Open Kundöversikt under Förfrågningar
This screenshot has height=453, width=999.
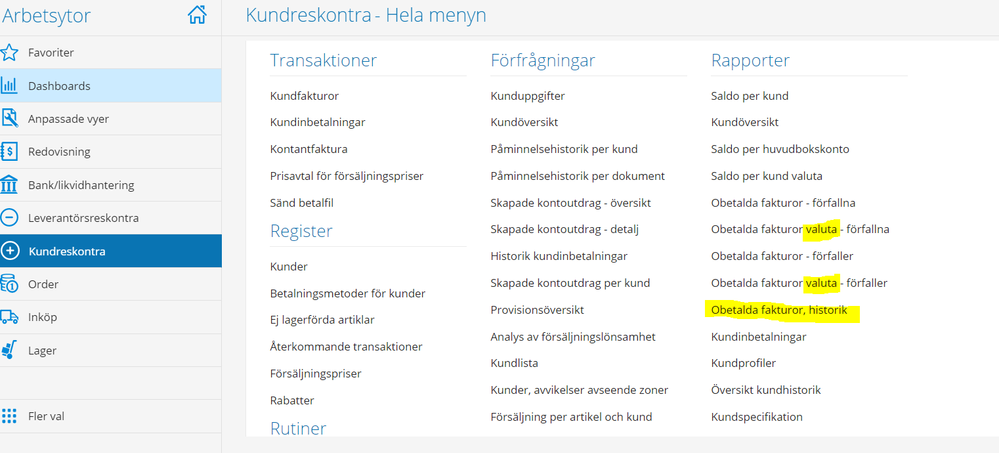[x=524, y=122]
